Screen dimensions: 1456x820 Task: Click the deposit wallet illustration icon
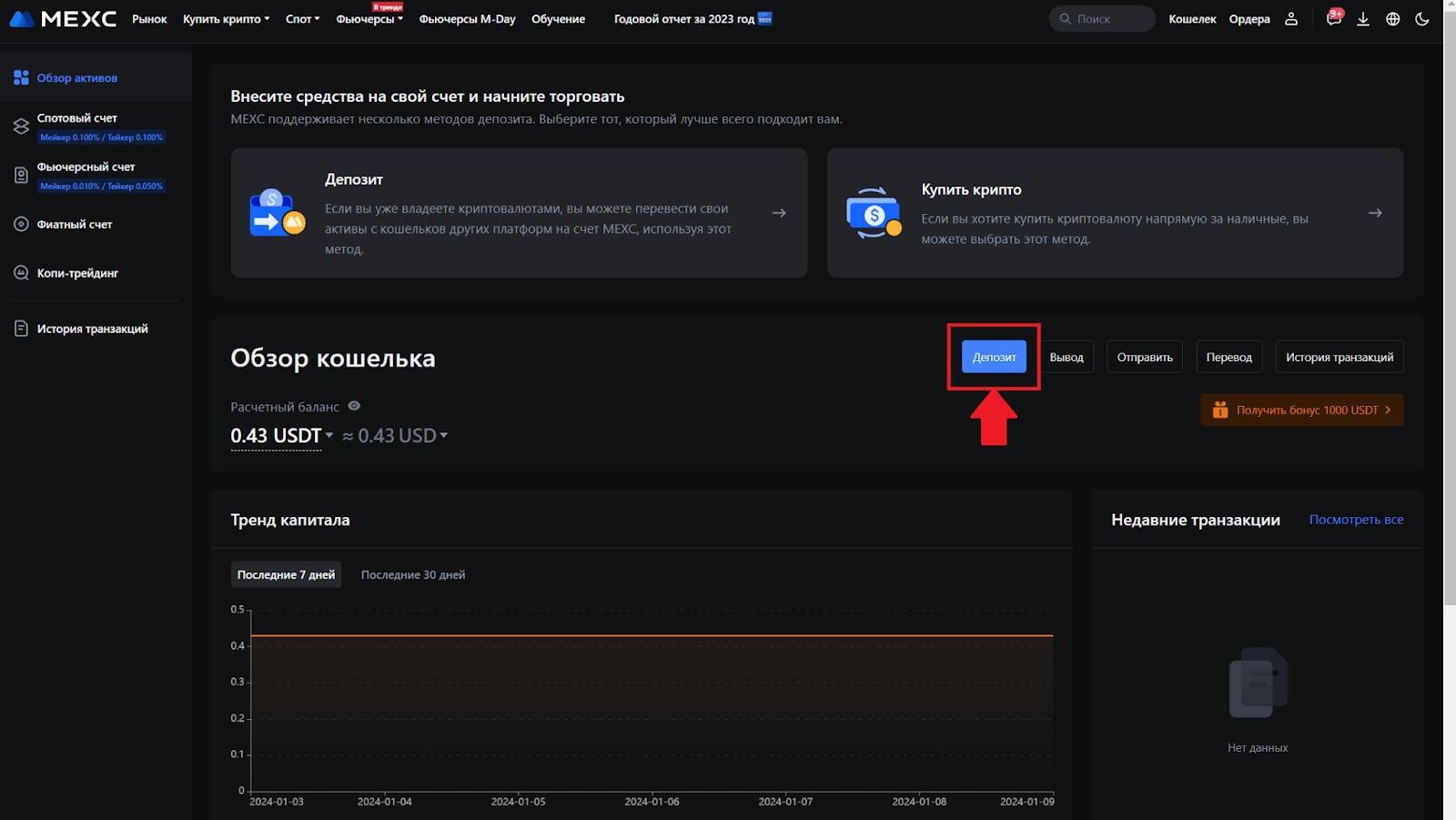tap(277, 213)
